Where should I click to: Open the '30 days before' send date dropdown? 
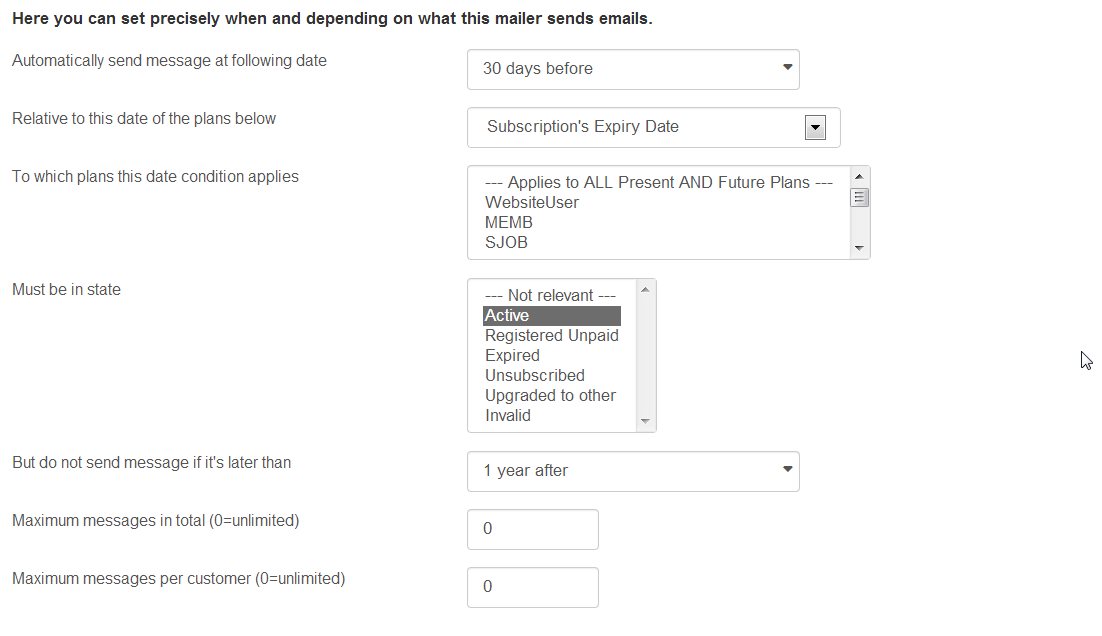point(633,69)
